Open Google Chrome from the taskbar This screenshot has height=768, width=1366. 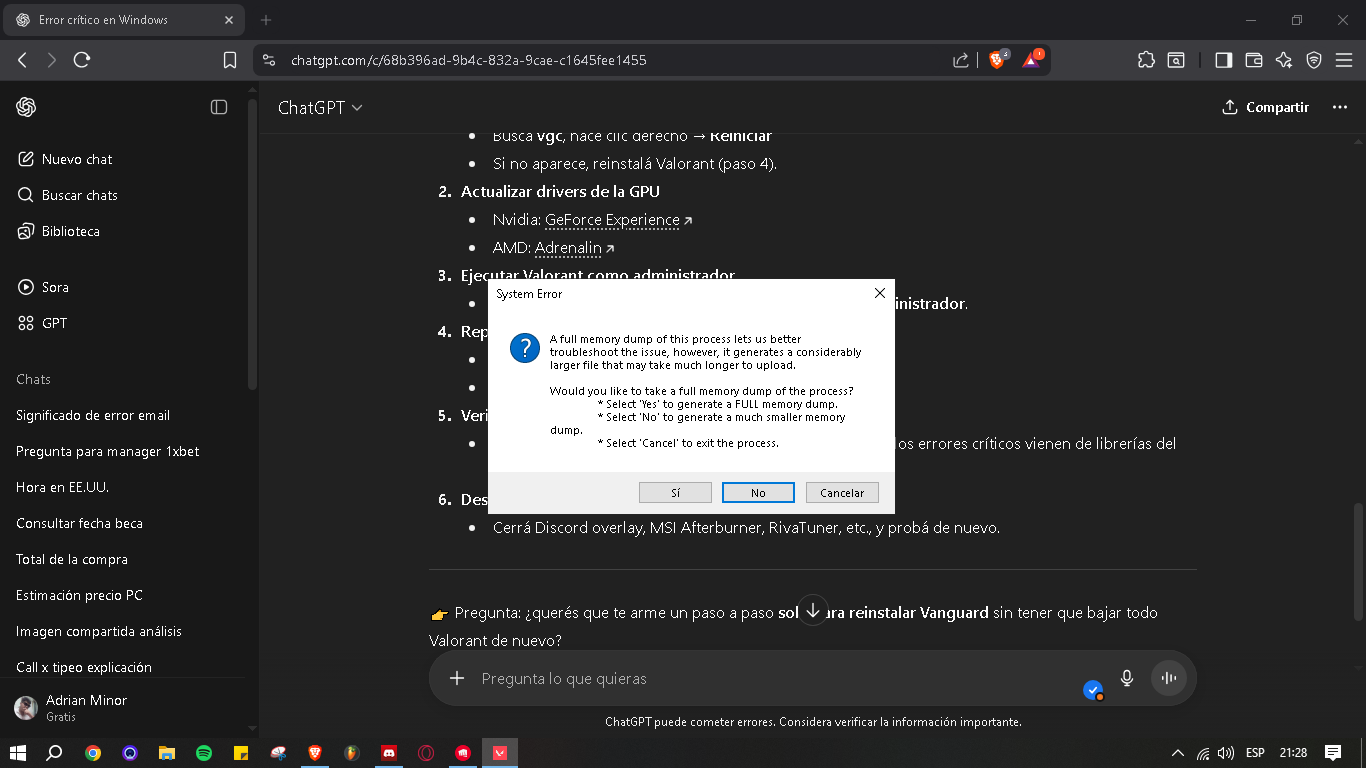pyautogui.click(x=93, y=753)
